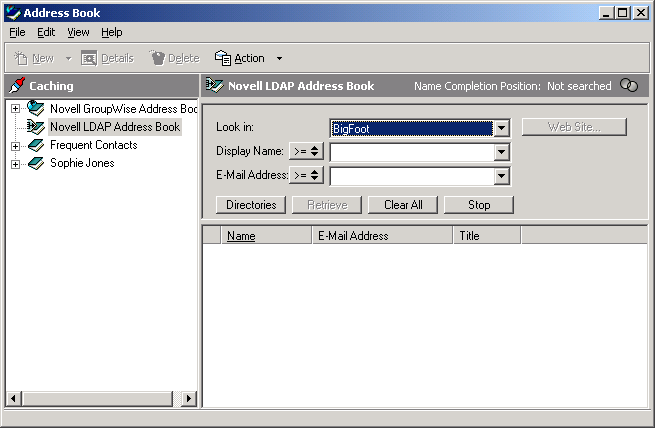Click the Delete toolbar button
The height and width of the screenshot is (428, 655).
(x=175, y=58)
